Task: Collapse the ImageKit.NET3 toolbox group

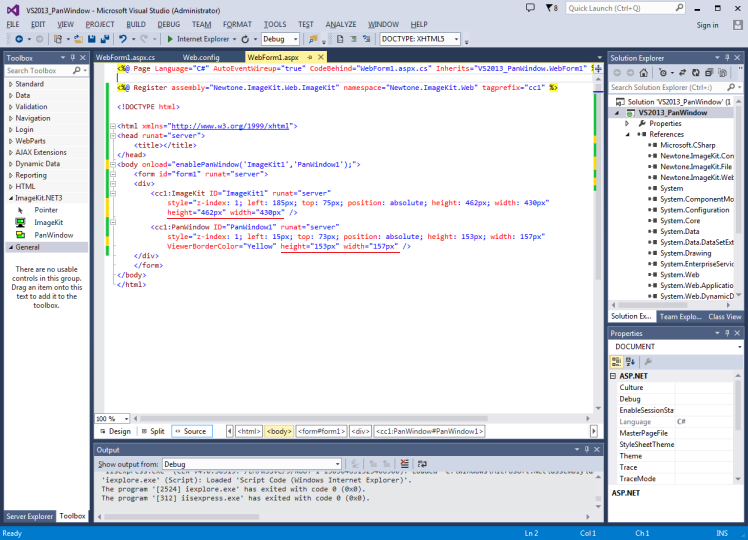Action: (10, 198)
